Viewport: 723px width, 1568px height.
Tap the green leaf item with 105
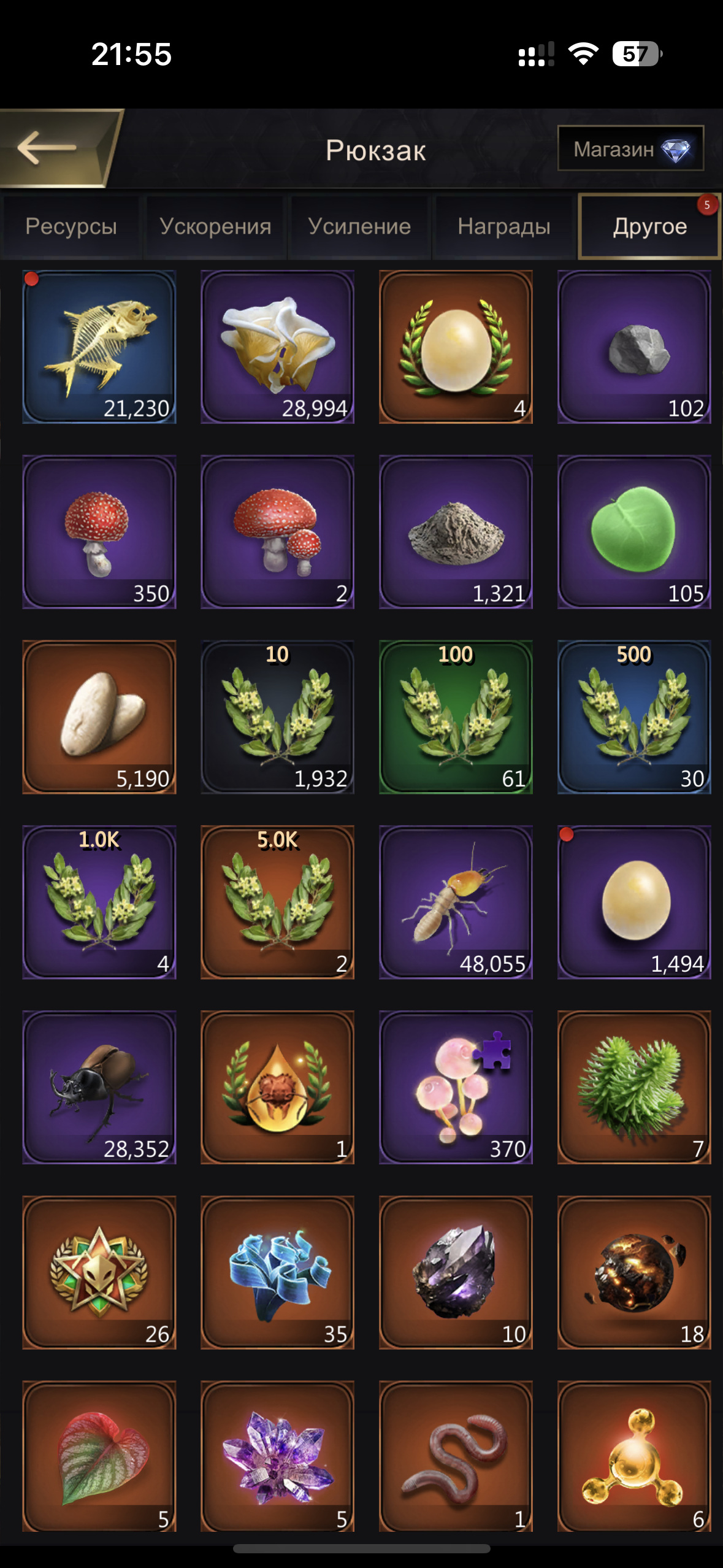click(x=634, y=532)
